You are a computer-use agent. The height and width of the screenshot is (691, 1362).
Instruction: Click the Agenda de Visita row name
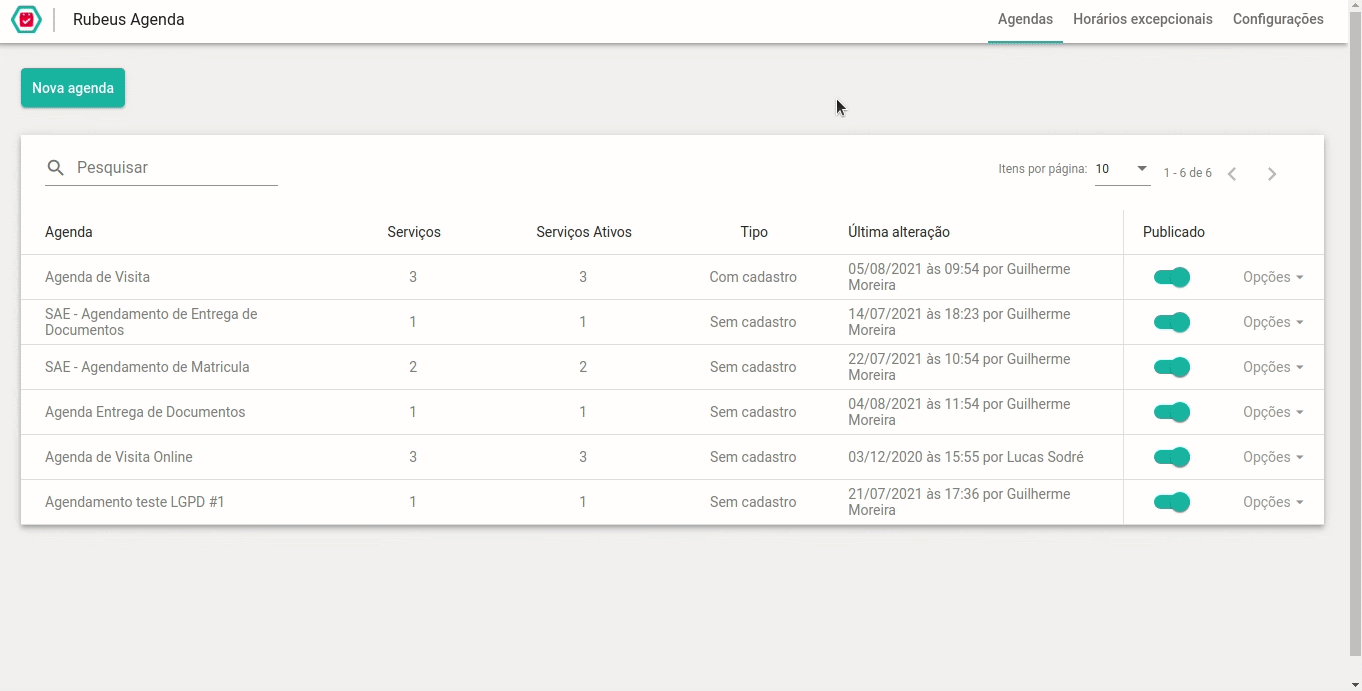point(97,277)
